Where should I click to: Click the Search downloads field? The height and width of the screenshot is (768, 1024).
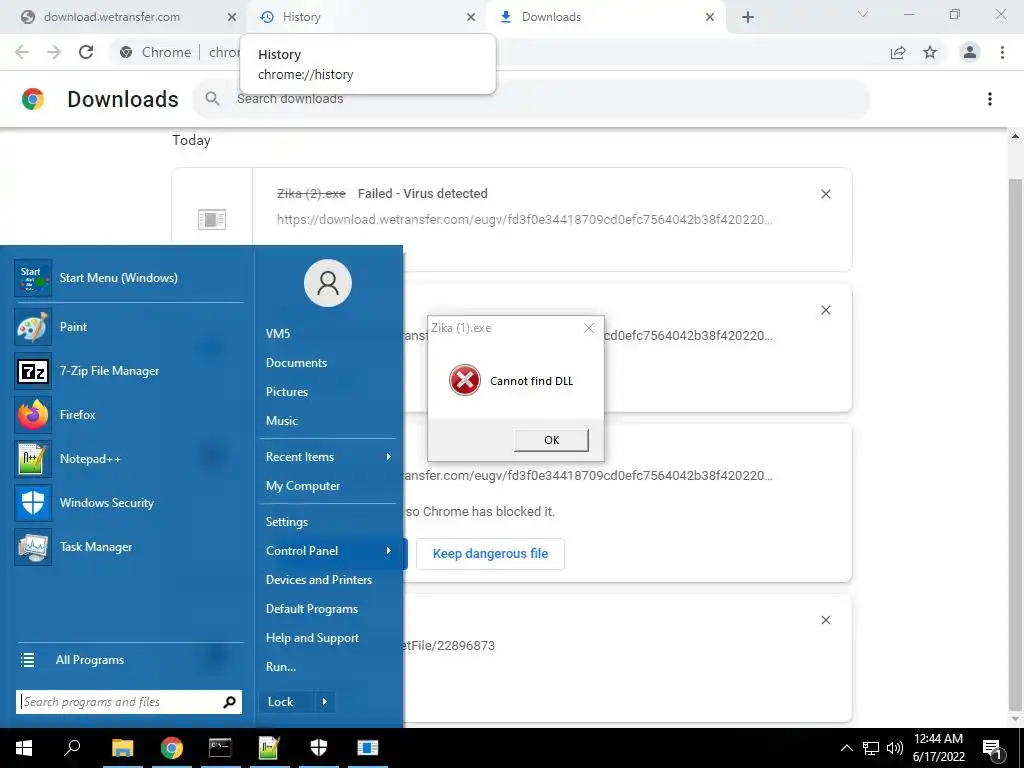point(530,99)
